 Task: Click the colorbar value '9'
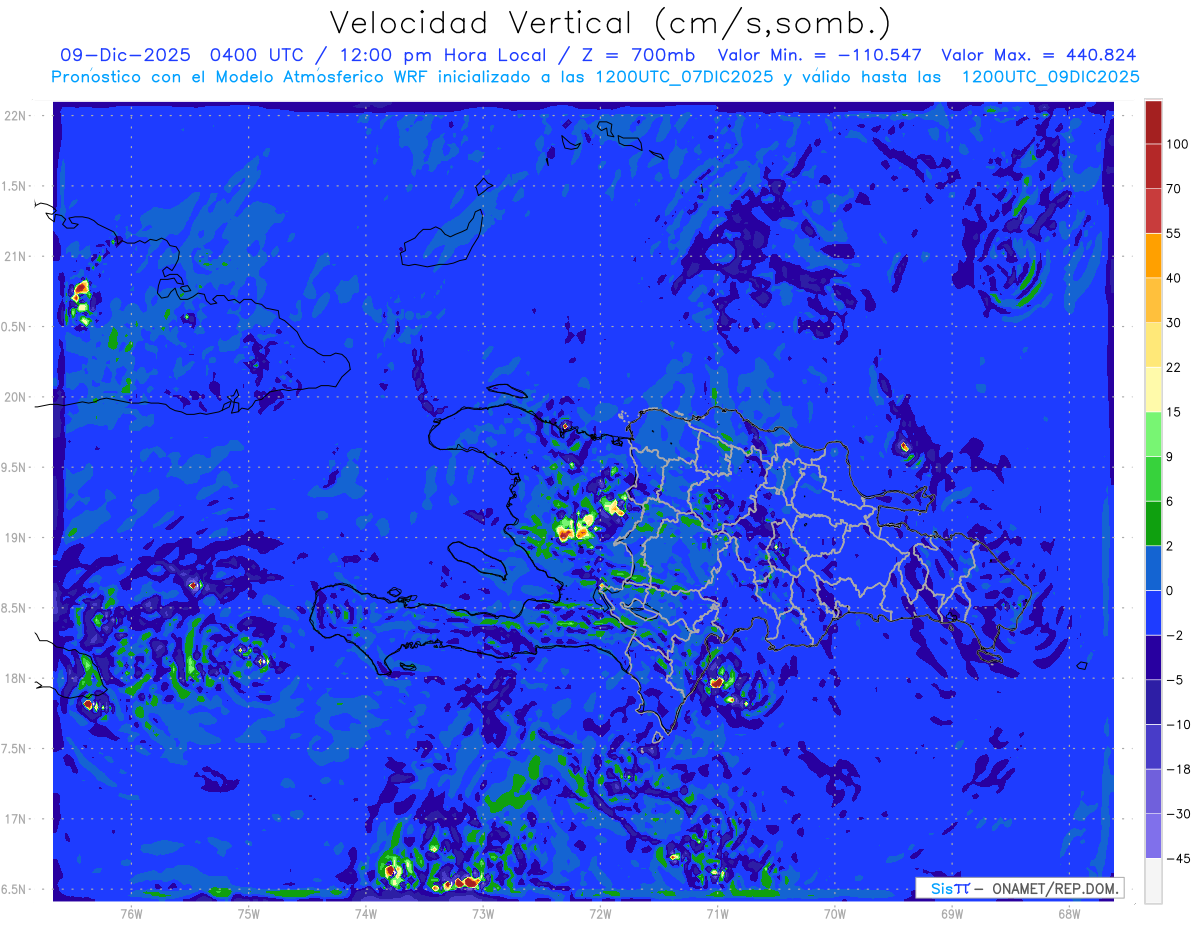pos(1171,457)
